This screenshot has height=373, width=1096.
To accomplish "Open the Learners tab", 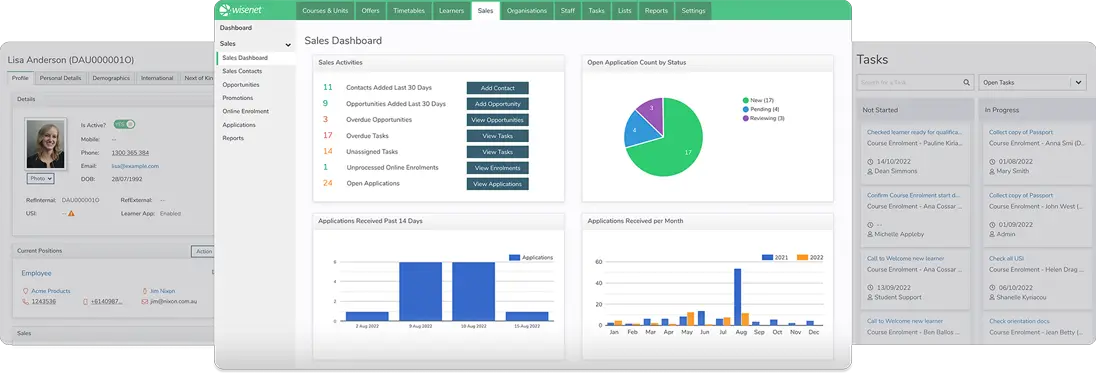I will [x=452, y=10].
